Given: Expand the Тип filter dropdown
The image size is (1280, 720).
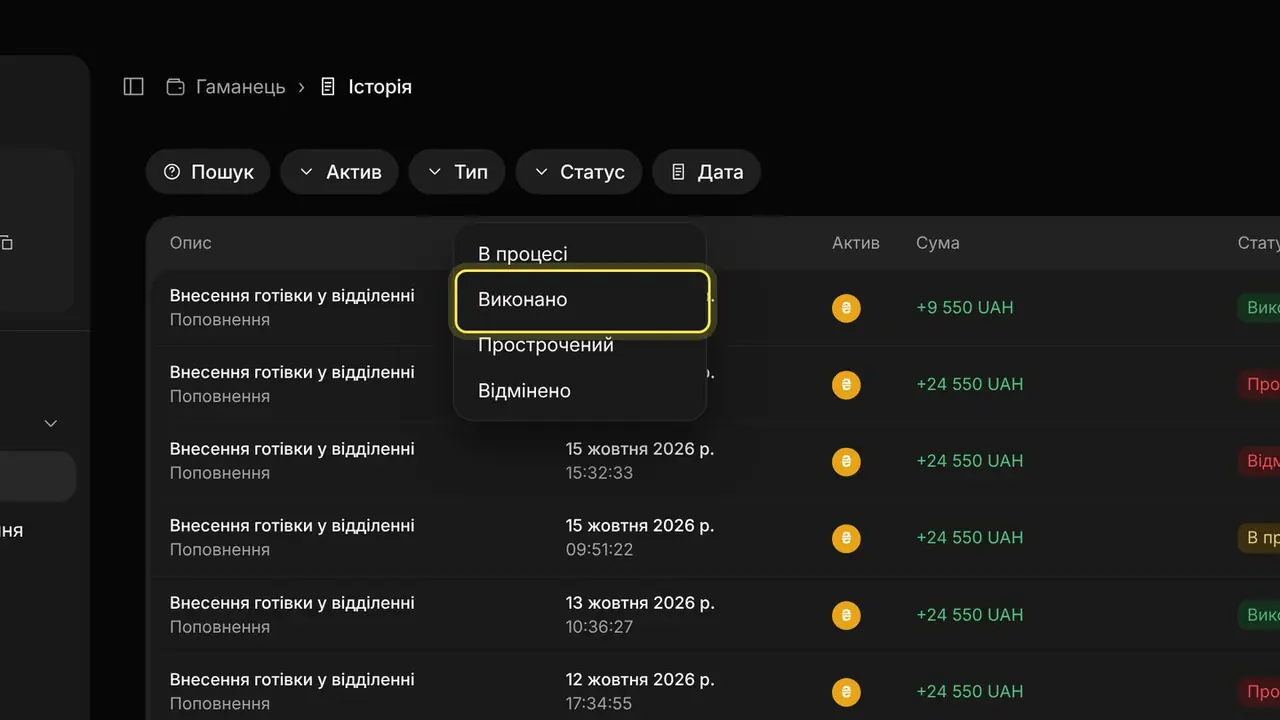Looking at the screenshot, I should coord(457,172).
